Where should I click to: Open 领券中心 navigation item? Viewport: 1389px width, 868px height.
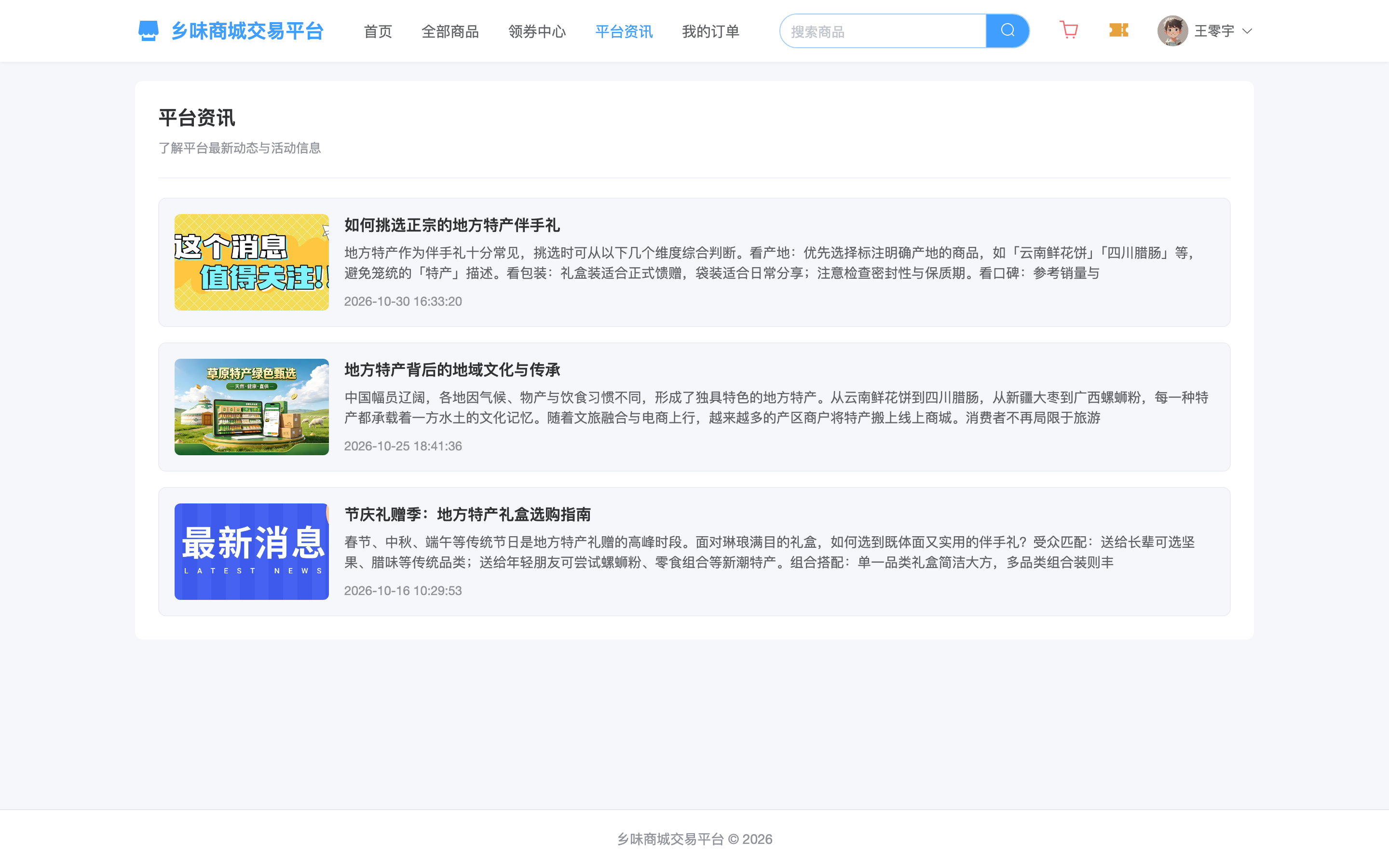(x=537, y=31)
